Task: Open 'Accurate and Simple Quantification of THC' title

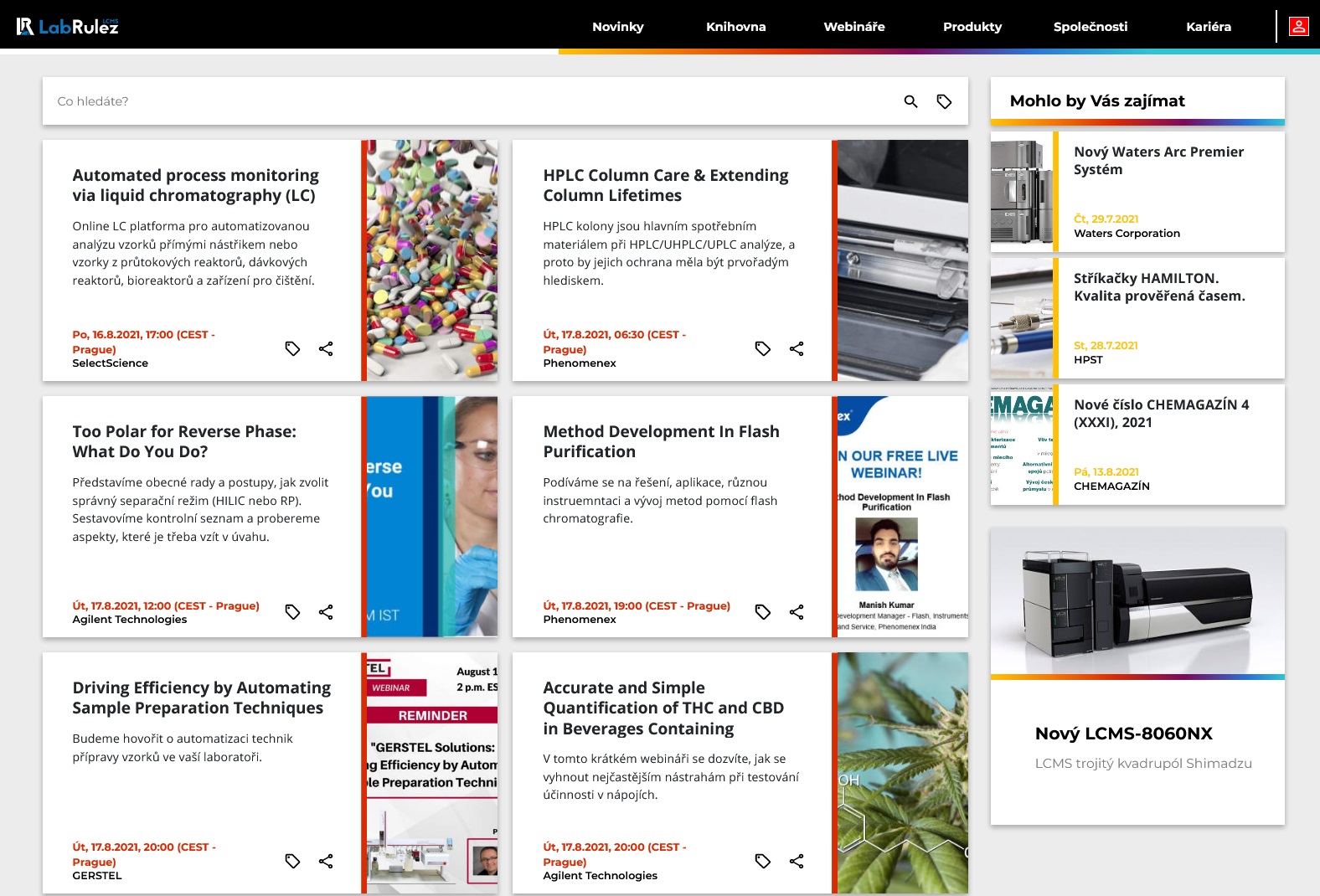Action: pyautogui.click(x=663, y=708)
